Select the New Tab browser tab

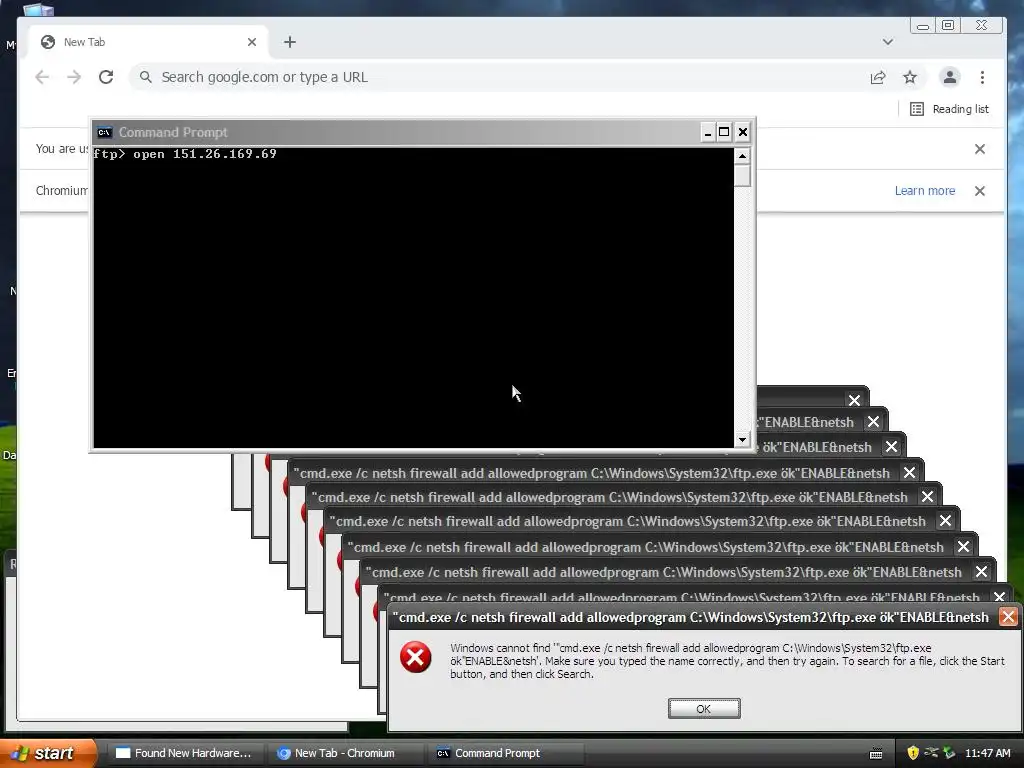point(148,42)
